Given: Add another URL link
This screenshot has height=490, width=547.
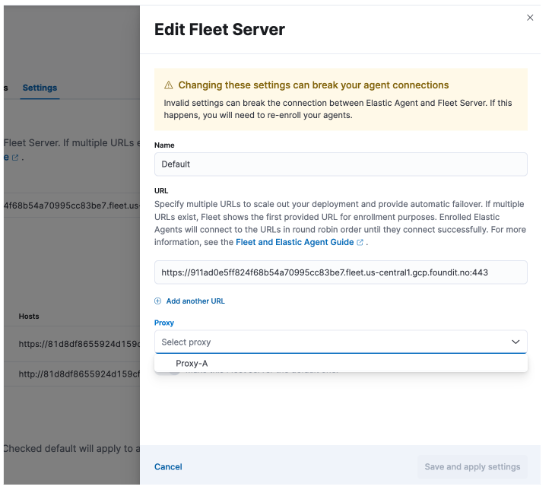Looking at the screenshot, I should coord(195,301).
